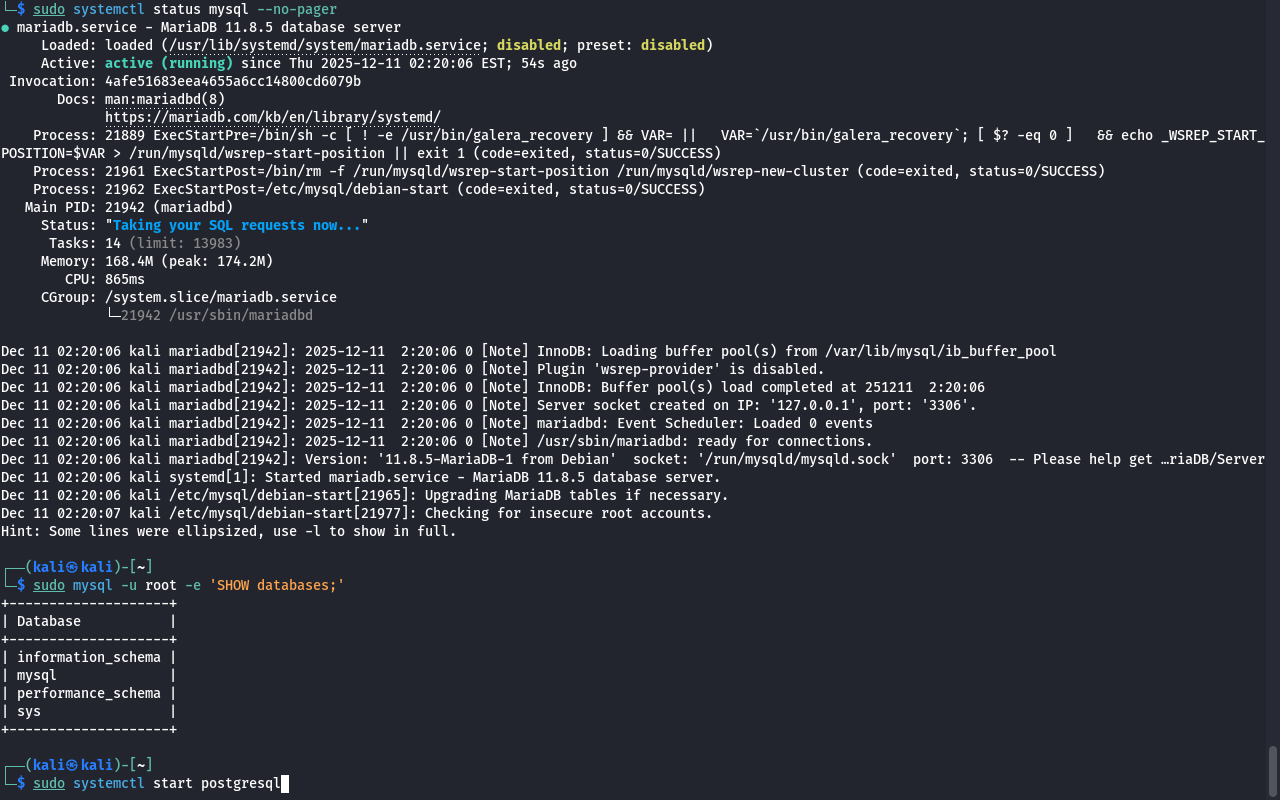Click the Database column header
This screenshot has width=1280, height=800.
48,621
